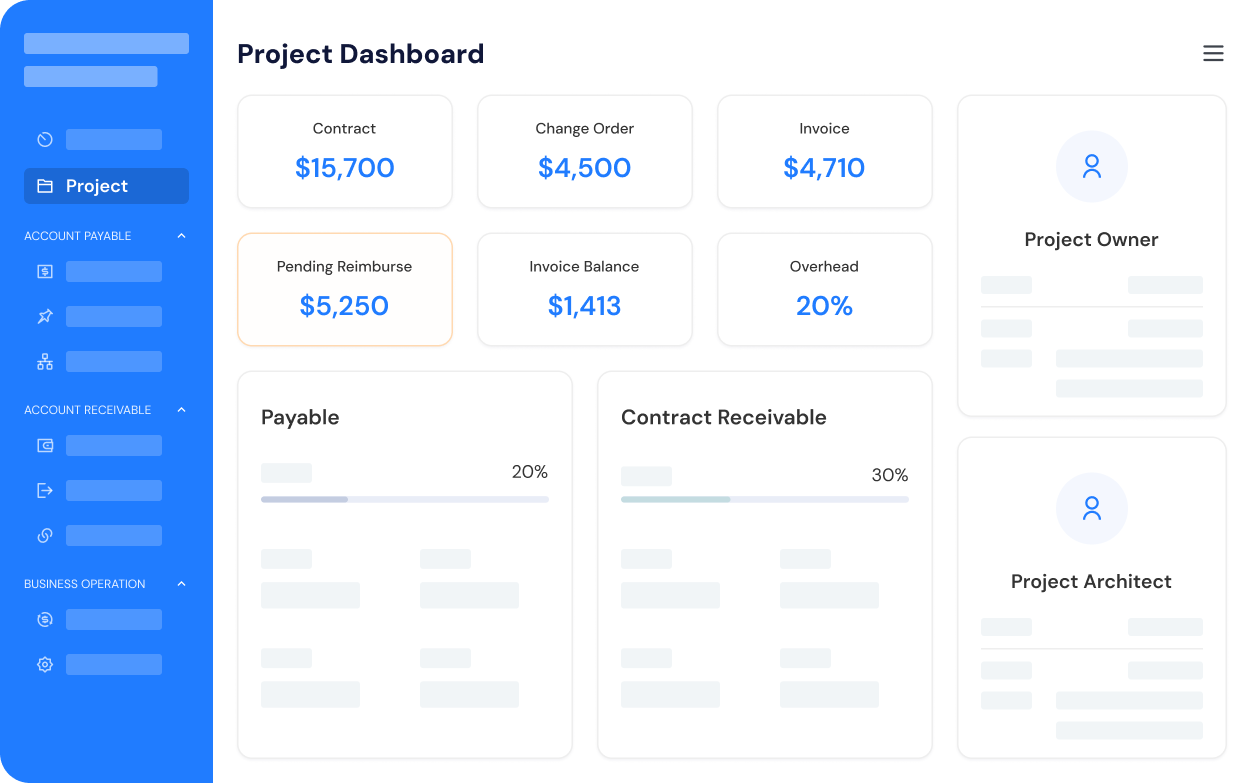Open the hamburger menu at the top right
1251x783 pixels.
1213,53
